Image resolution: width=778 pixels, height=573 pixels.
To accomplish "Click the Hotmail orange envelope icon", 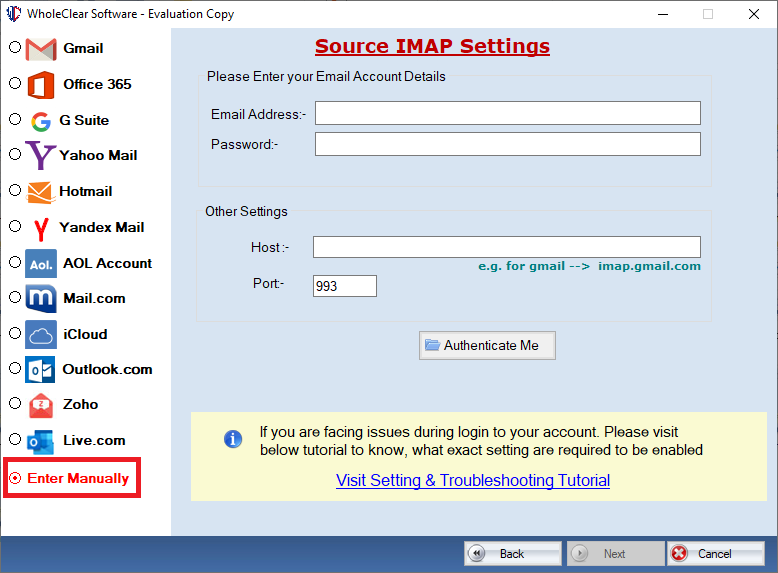I will point(40,192).
